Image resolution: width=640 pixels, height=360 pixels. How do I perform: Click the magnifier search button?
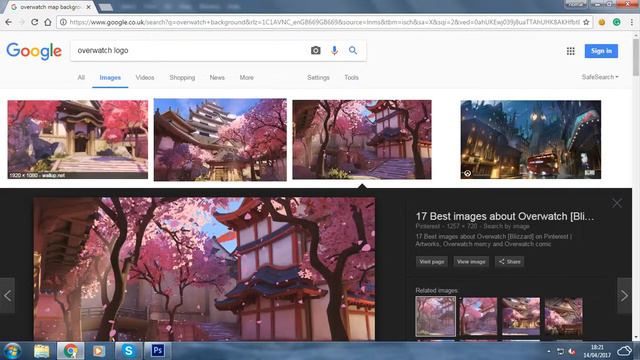(x=353, y=50)
